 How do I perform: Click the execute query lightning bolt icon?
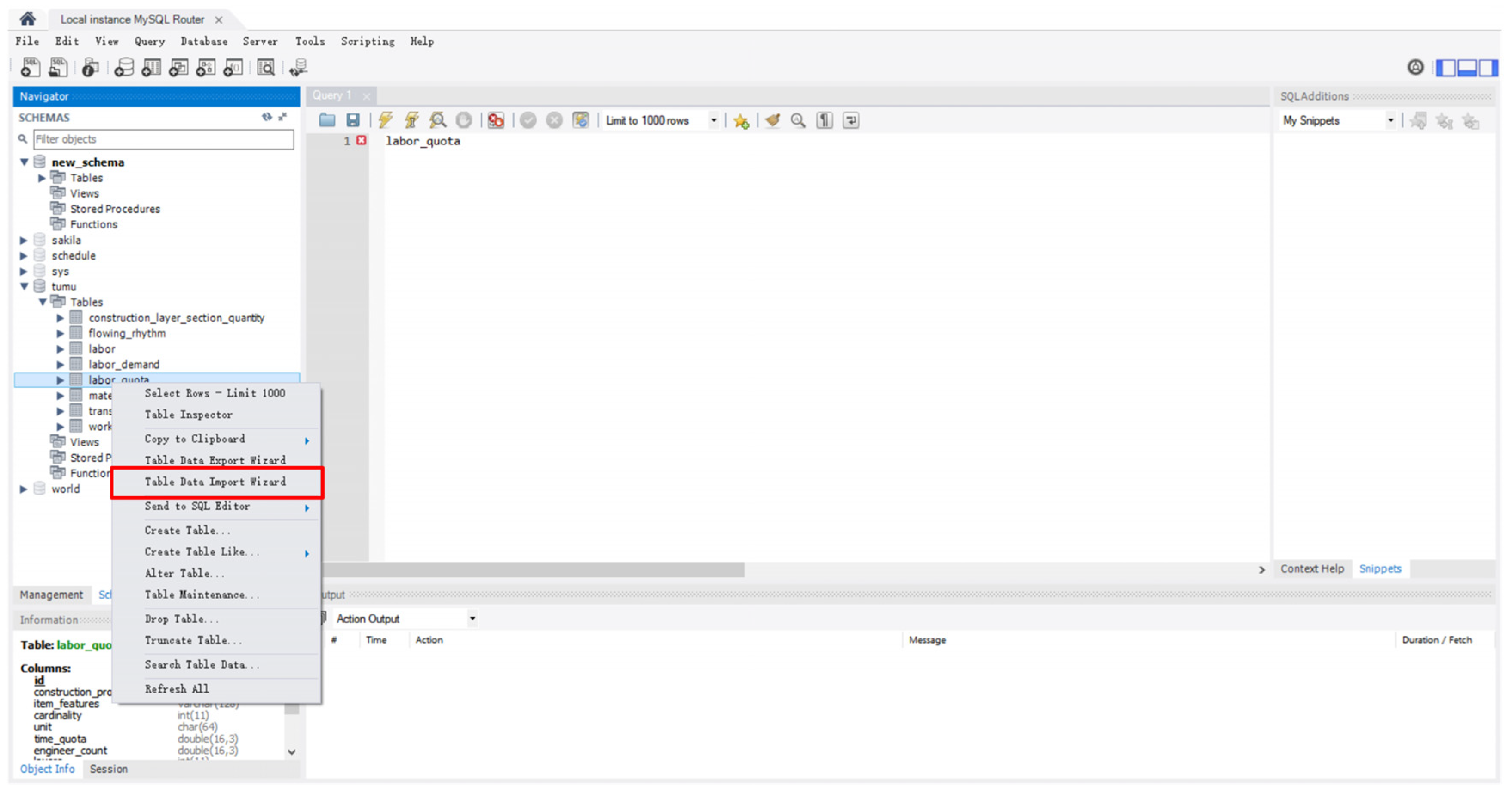point(385,120)
